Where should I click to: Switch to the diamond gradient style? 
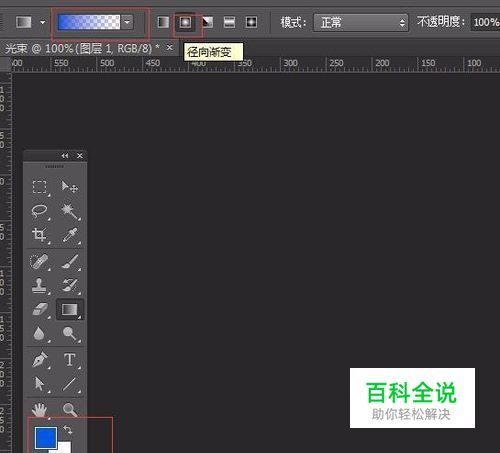[251, 22]
